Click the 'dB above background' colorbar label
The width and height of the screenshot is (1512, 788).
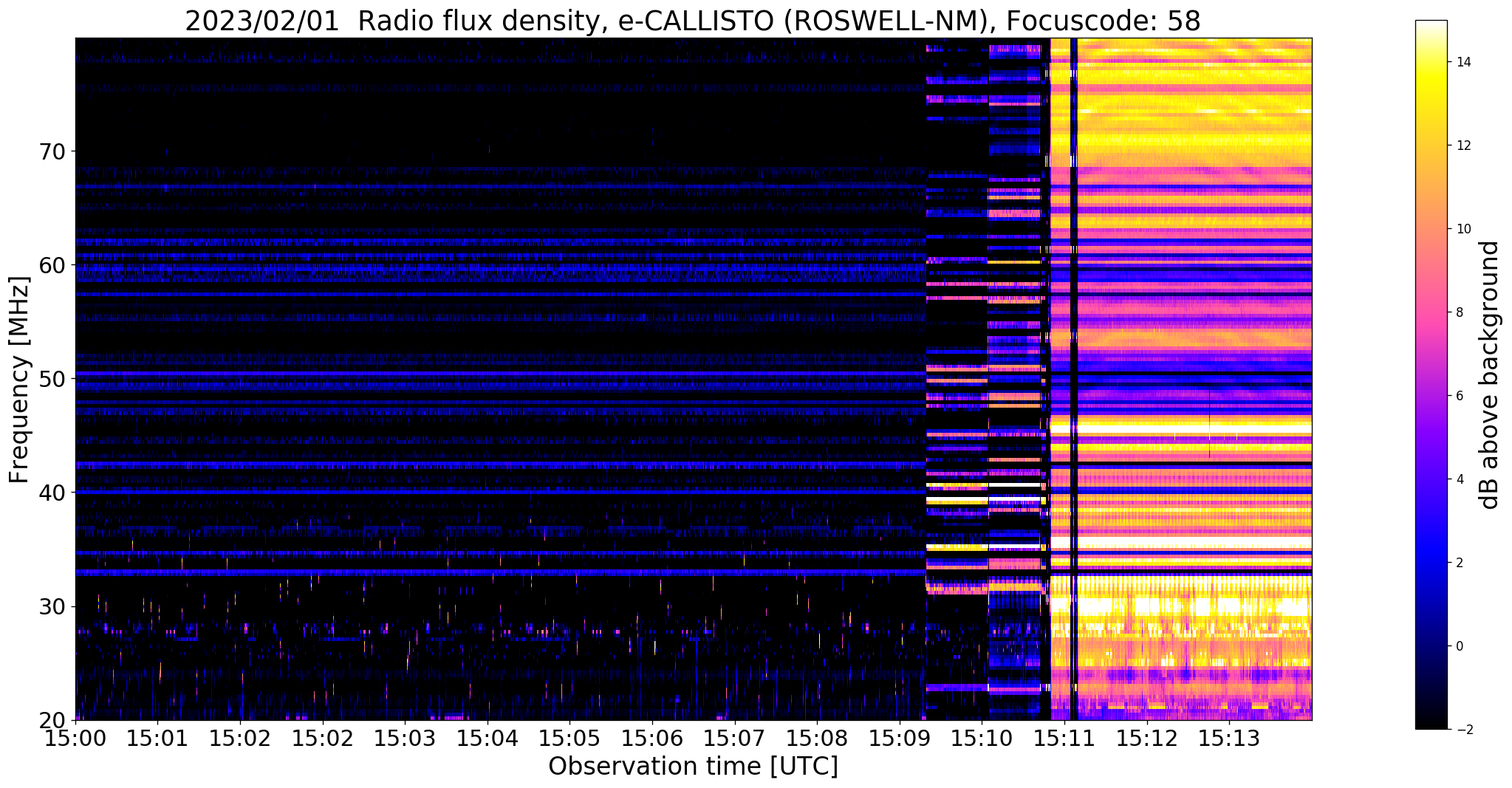tap(1490, 374)
